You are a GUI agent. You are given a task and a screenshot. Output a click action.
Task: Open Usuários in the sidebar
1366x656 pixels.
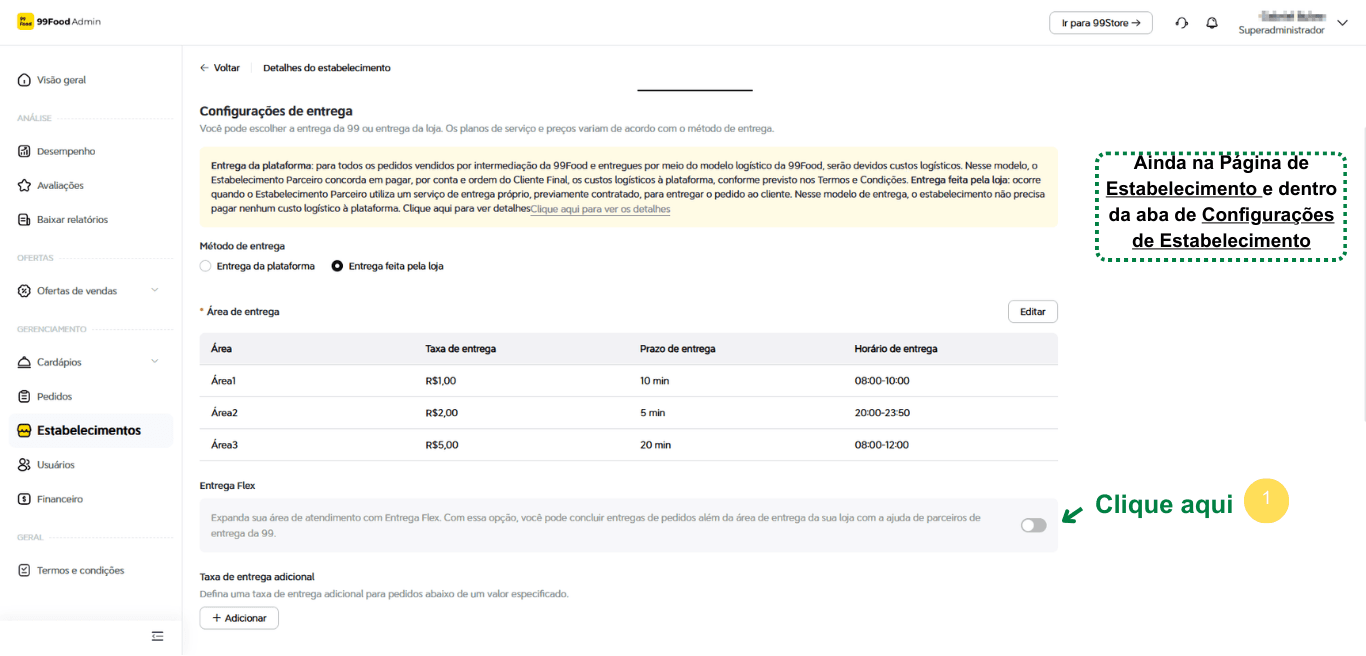coord(55,465)
